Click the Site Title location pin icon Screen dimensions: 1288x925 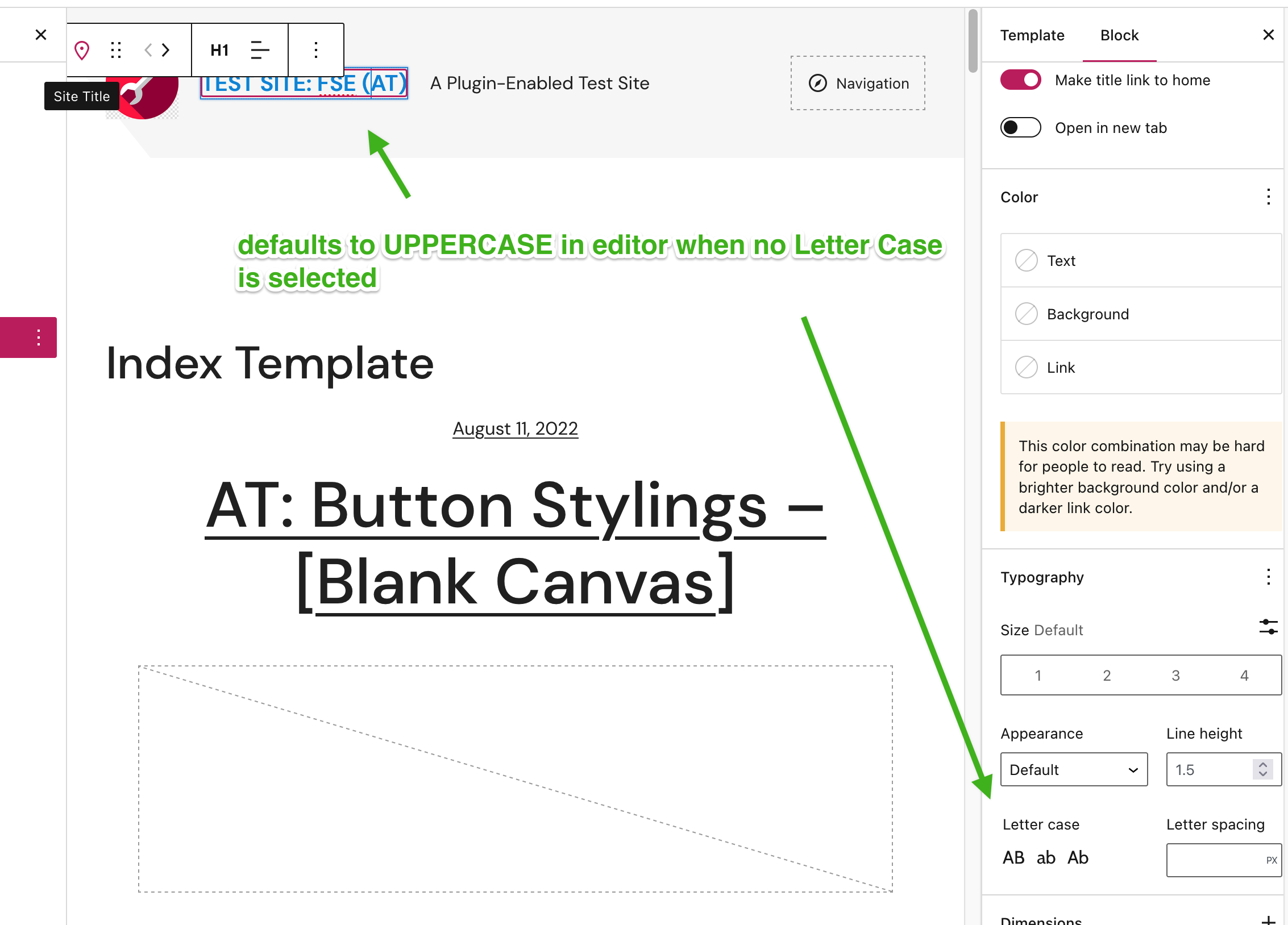coord(82,50)
